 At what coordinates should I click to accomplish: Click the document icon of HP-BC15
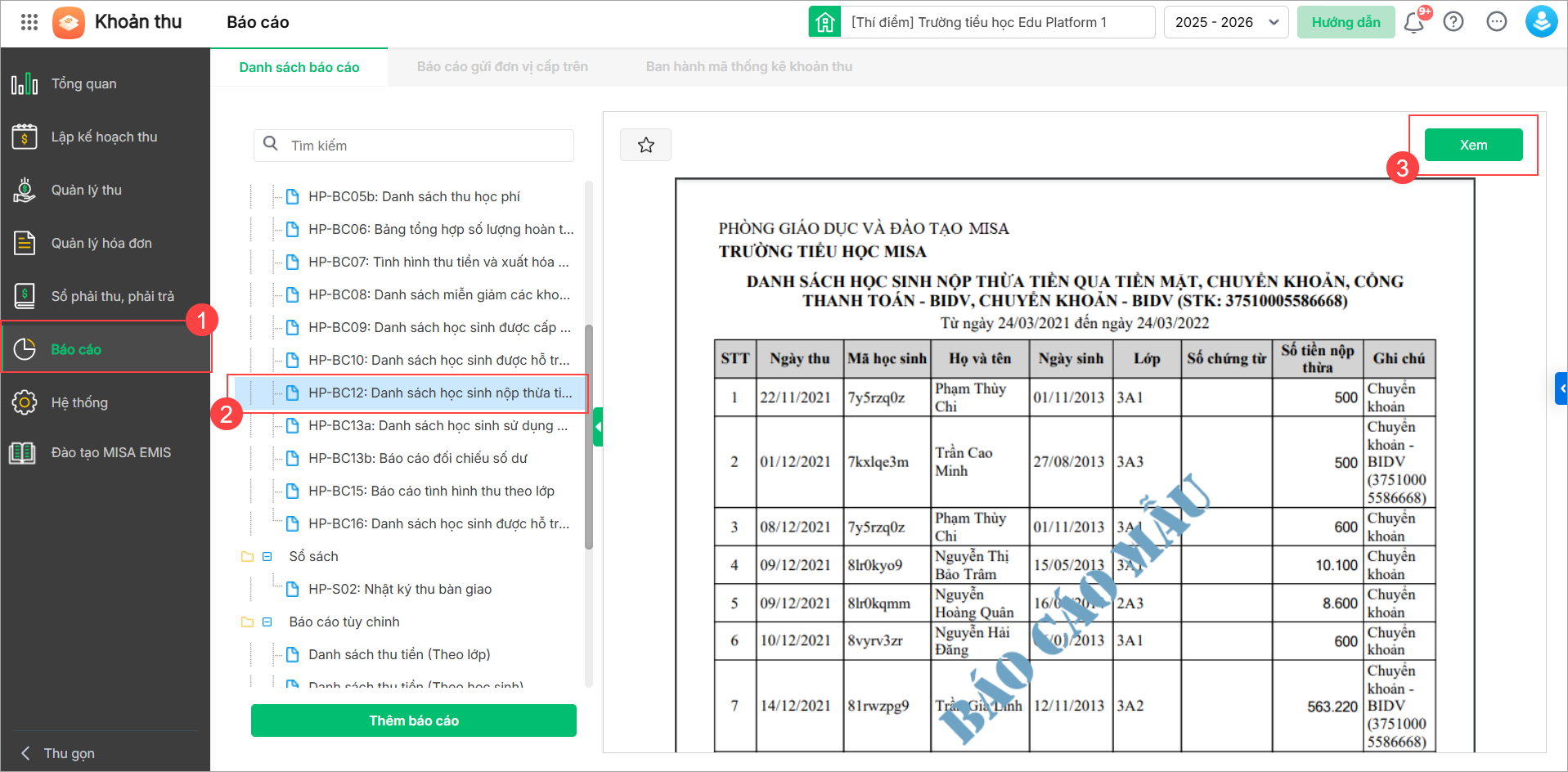[292, 491]
